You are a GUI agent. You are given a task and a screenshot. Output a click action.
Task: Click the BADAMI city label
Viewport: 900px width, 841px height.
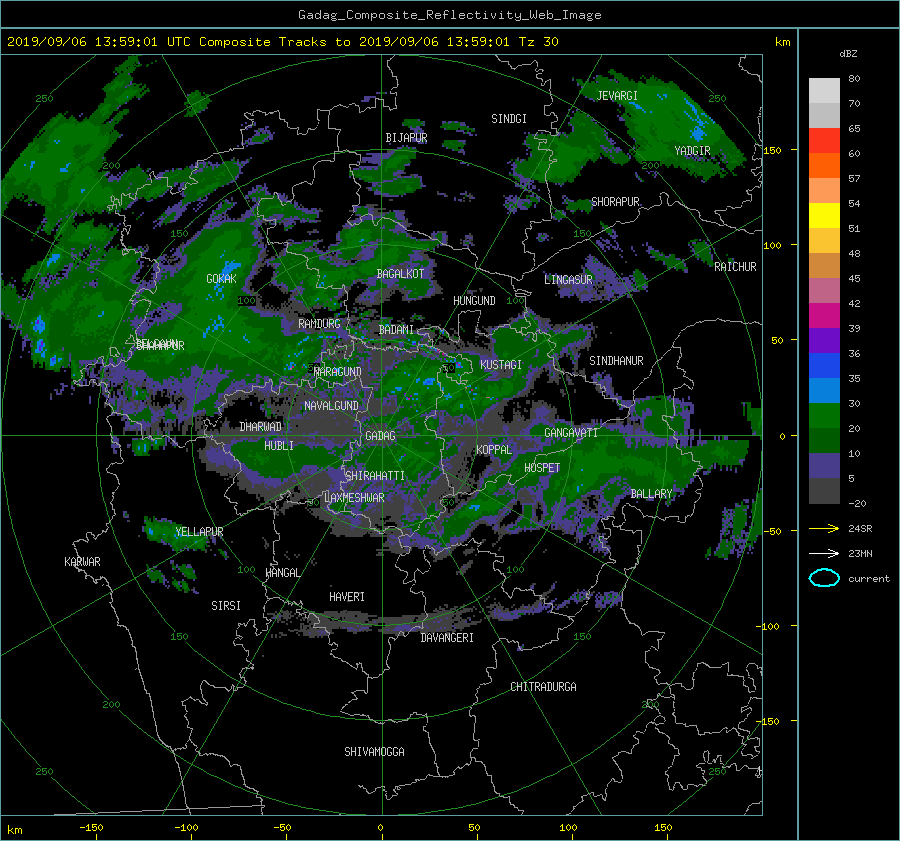(396, 330)
